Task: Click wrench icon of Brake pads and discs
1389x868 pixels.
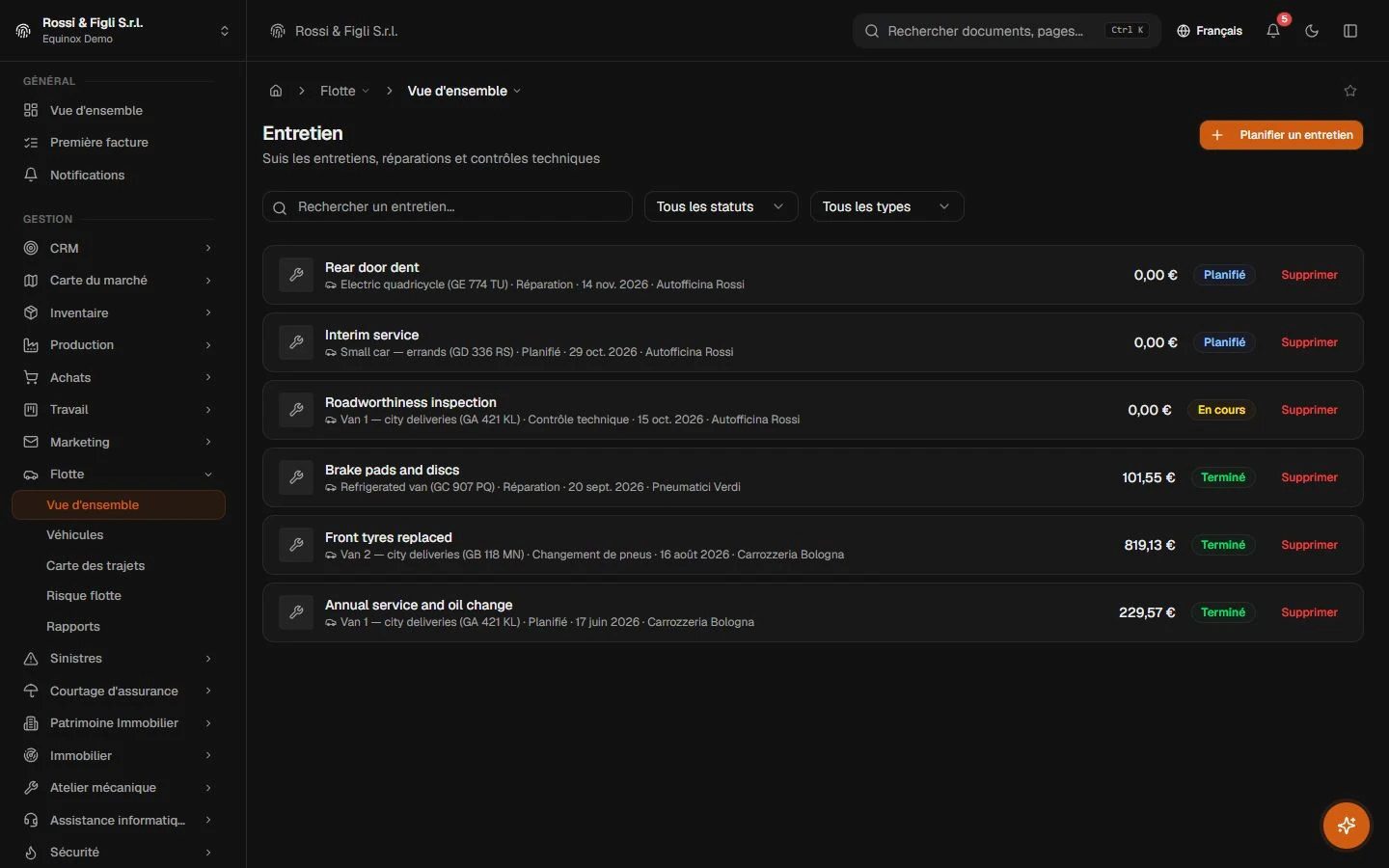Action: pyautogui.click(x=296, y=477)
